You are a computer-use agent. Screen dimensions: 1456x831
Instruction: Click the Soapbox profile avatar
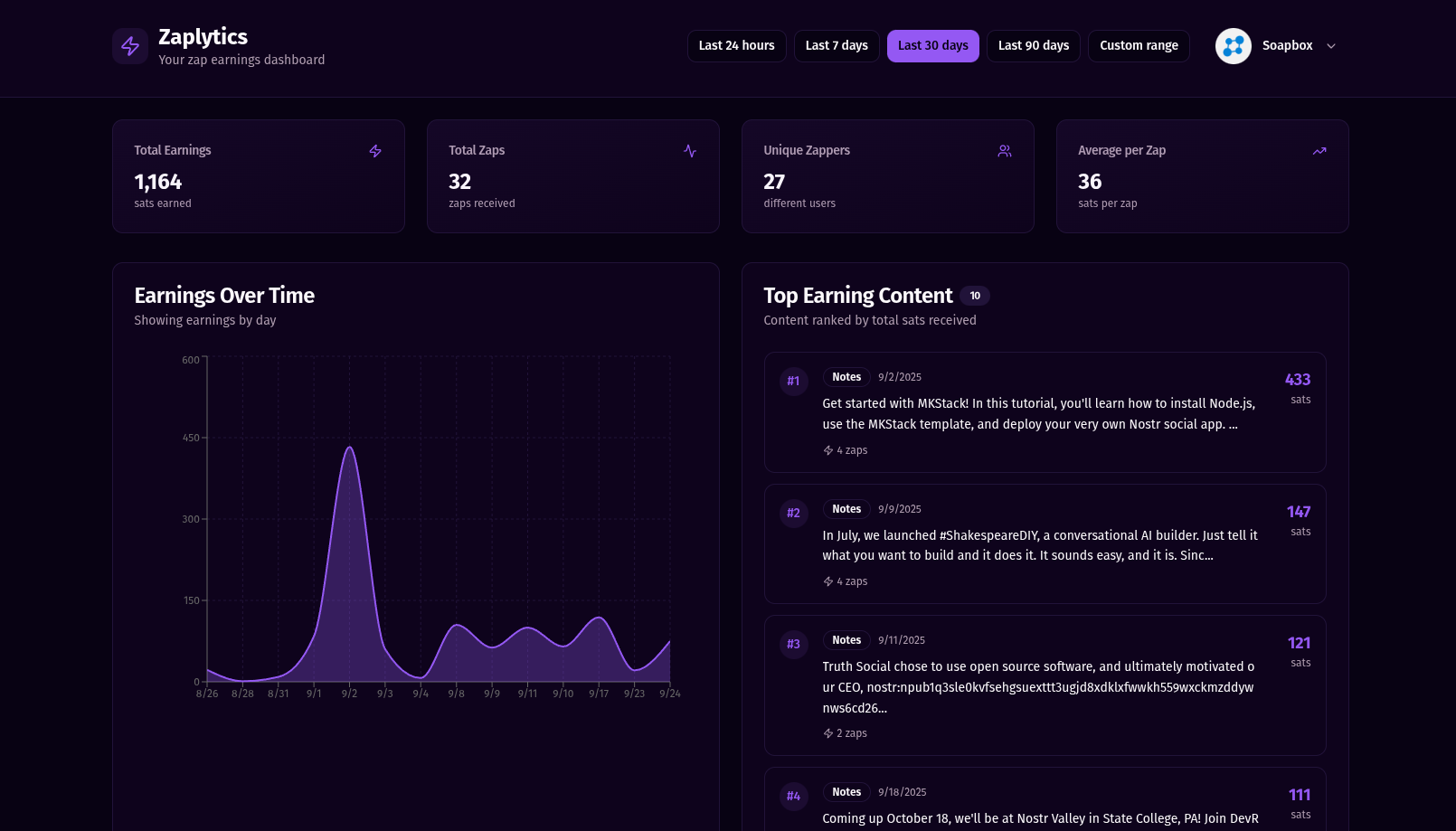tap(1232, 45)
